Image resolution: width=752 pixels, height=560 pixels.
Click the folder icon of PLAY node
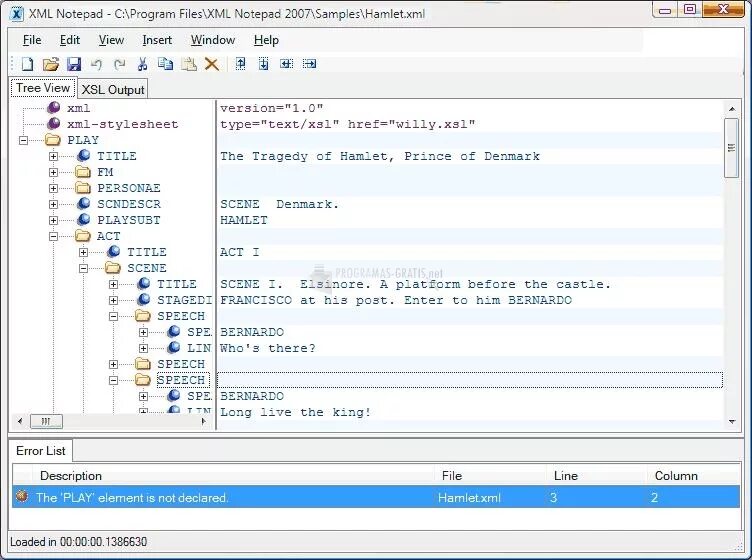53,140
